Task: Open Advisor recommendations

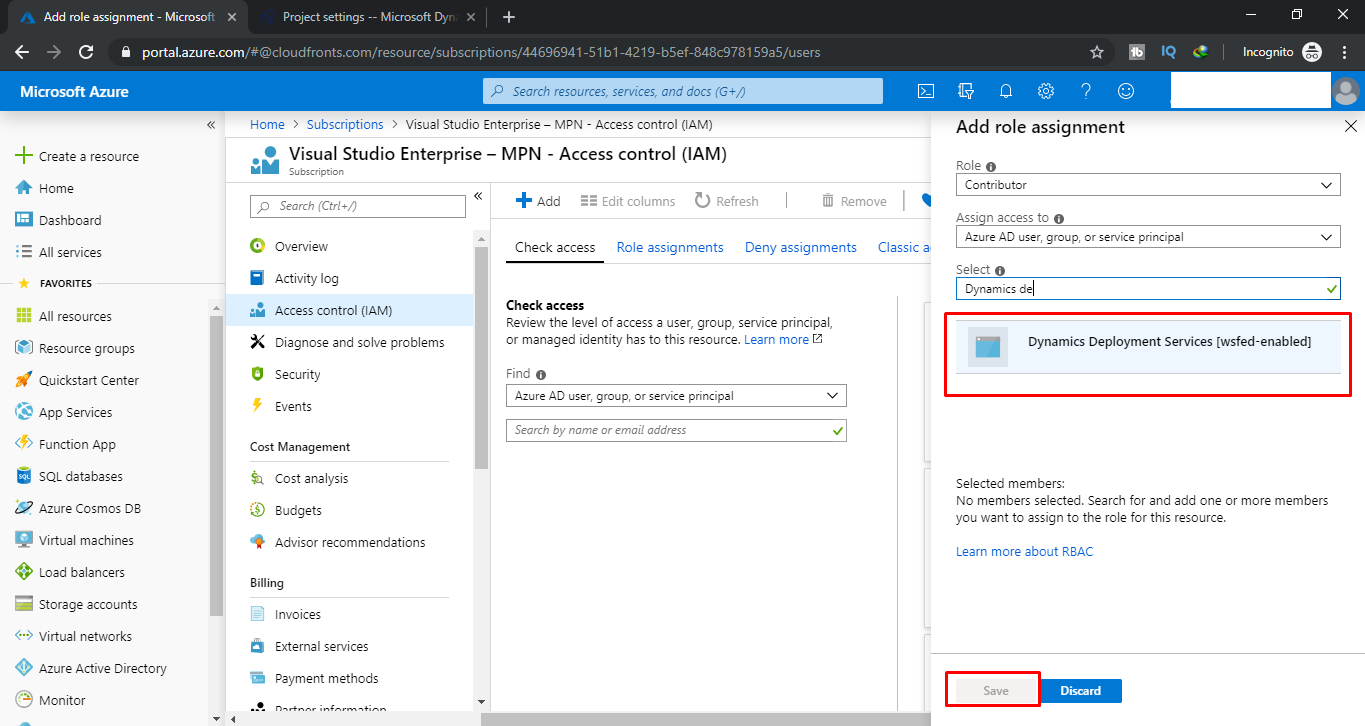Action: [349, 542]
